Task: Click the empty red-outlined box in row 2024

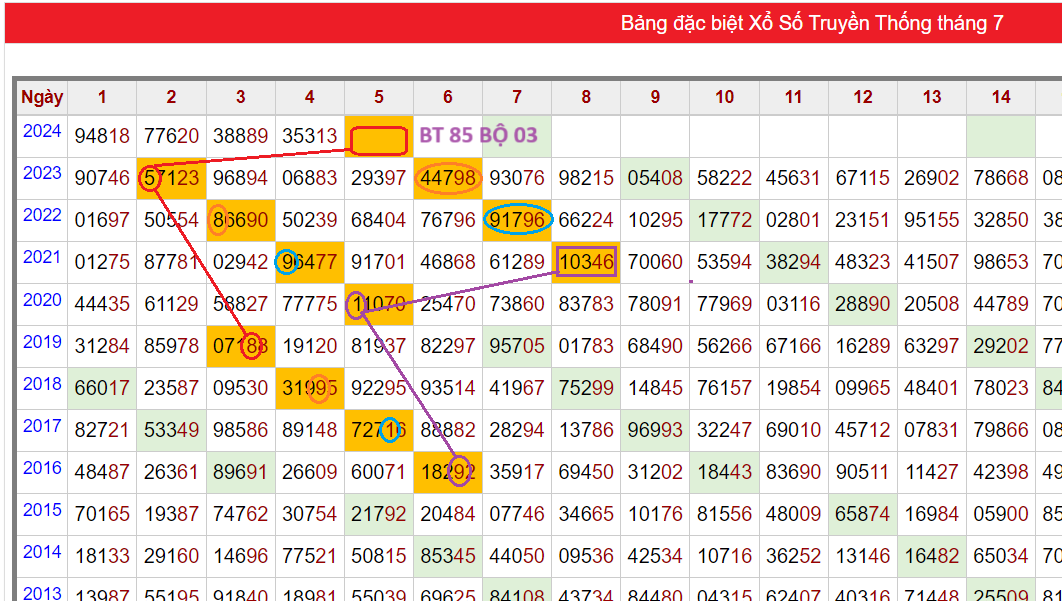Action: click(x=379, y=140)
